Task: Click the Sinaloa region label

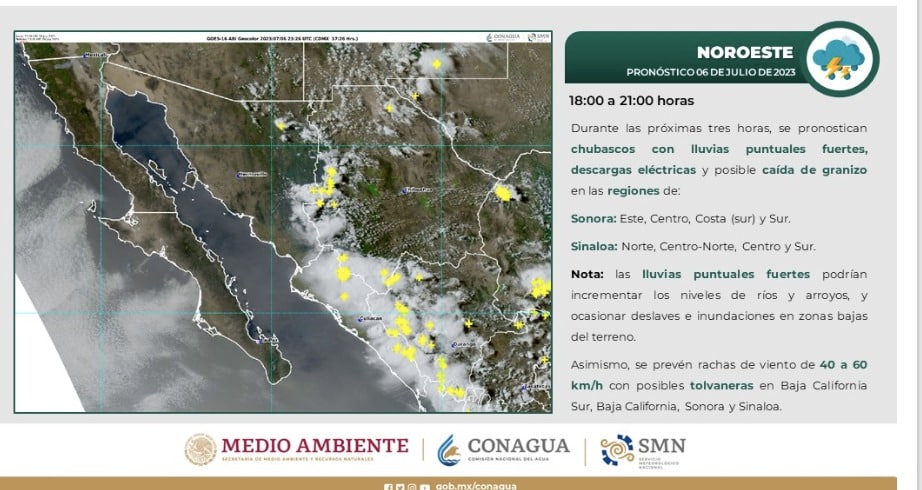Action: (594, 246)
